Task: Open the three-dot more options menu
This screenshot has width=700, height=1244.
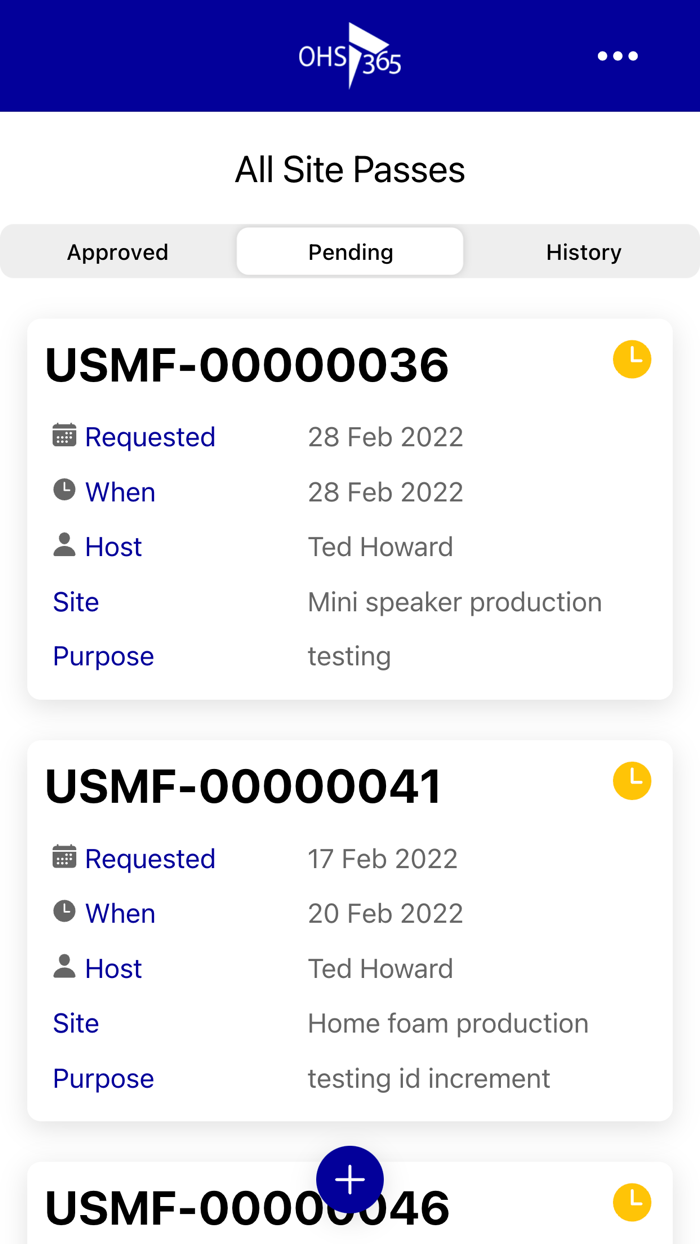Action: (x=617, y=56)
